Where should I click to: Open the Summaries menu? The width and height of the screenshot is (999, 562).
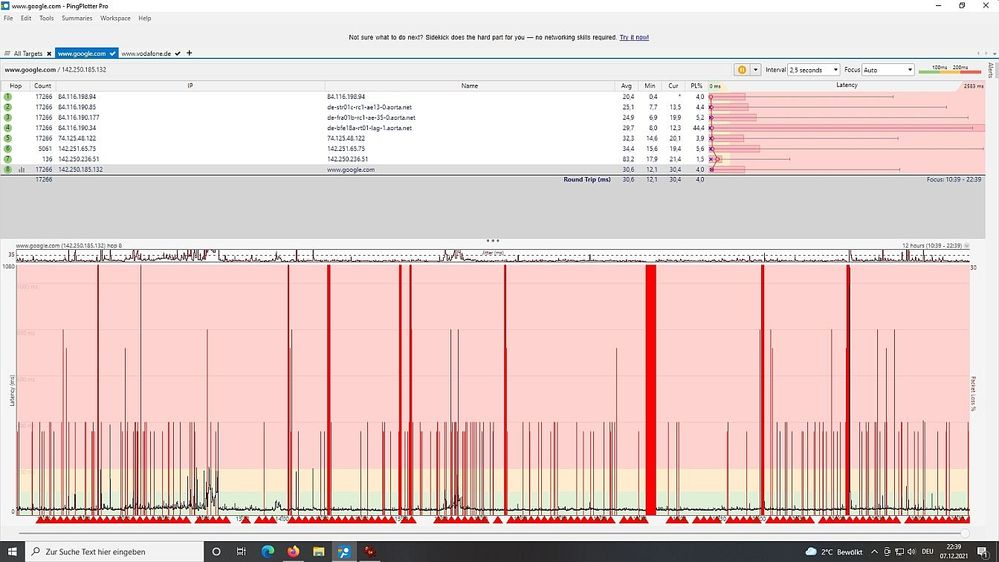[77, 18]
